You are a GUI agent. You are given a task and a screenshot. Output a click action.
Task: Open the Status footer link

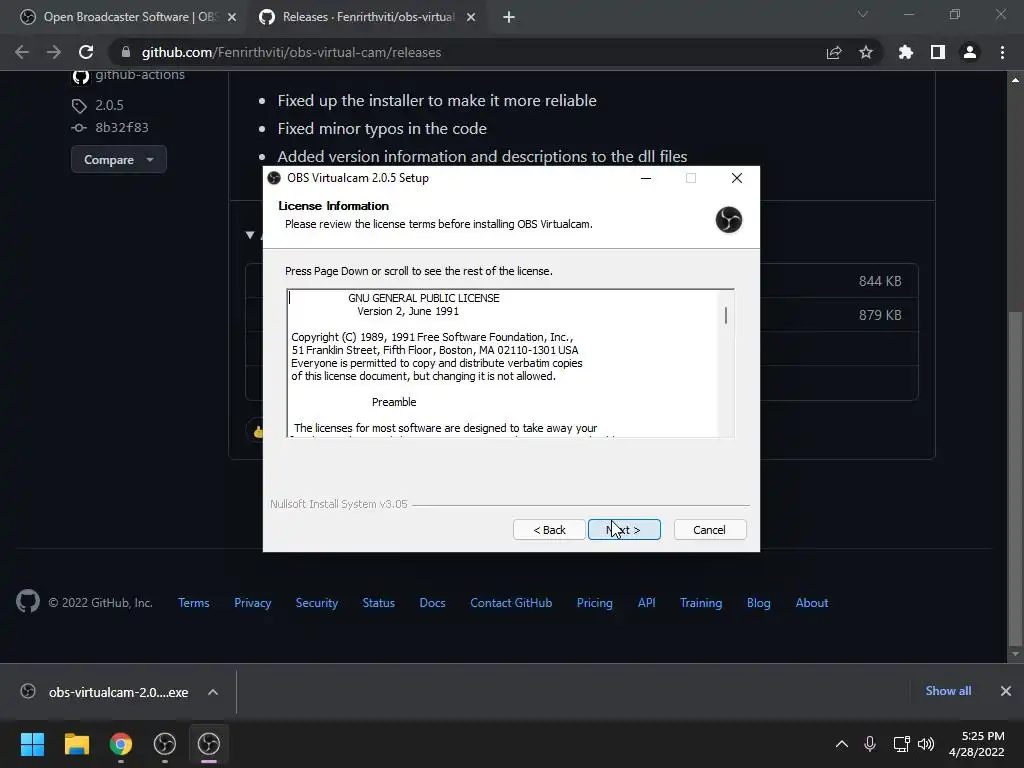point(379,603)
